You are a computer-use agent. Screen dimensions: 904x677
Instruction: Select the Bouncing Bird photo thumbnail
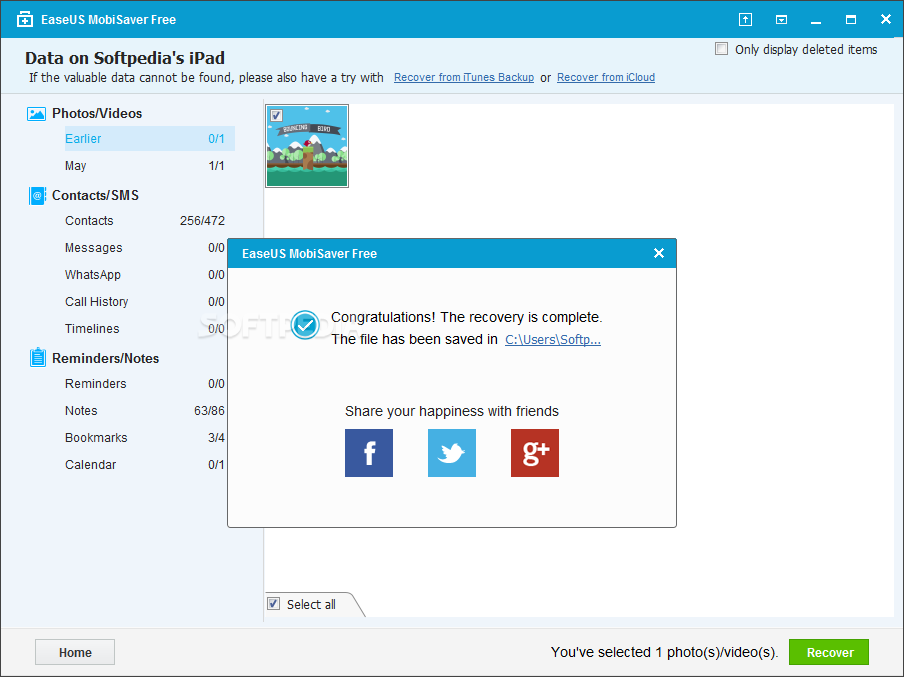point(307,146)
